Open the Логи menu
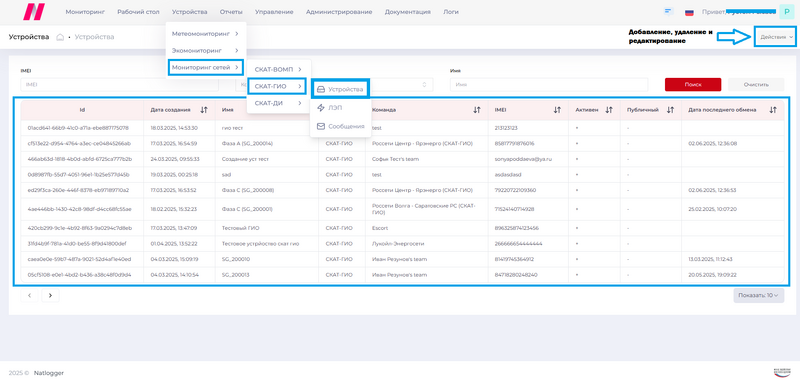The height and width of the screenshot is (383, 800). pyautogui.click(x=451, y=12)
